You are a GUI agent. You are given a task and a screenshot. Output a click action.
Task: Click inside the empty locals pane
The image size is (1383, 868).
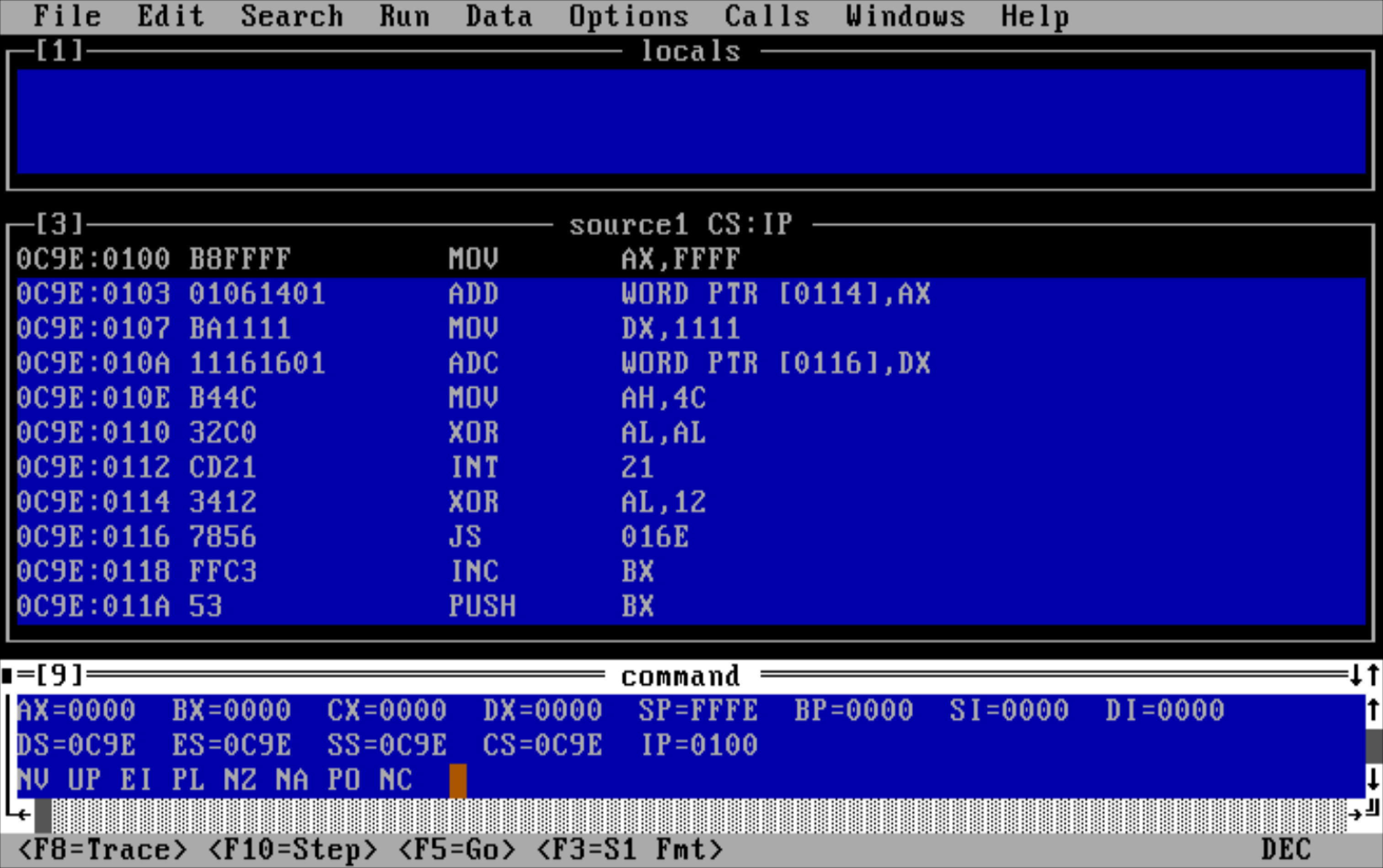(x=691, y=122)
